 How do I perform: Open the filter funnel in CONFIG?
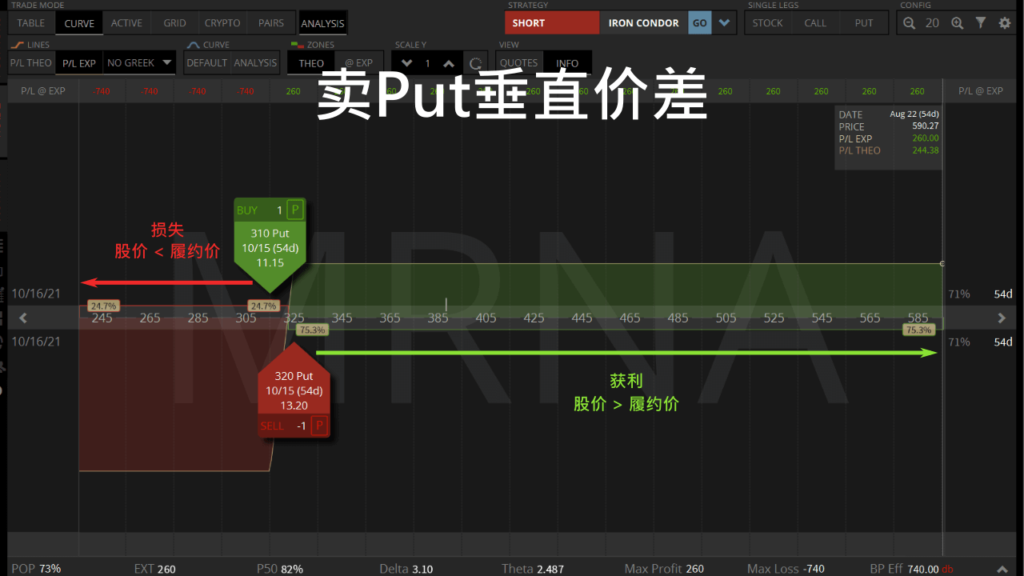click(980, 23)
